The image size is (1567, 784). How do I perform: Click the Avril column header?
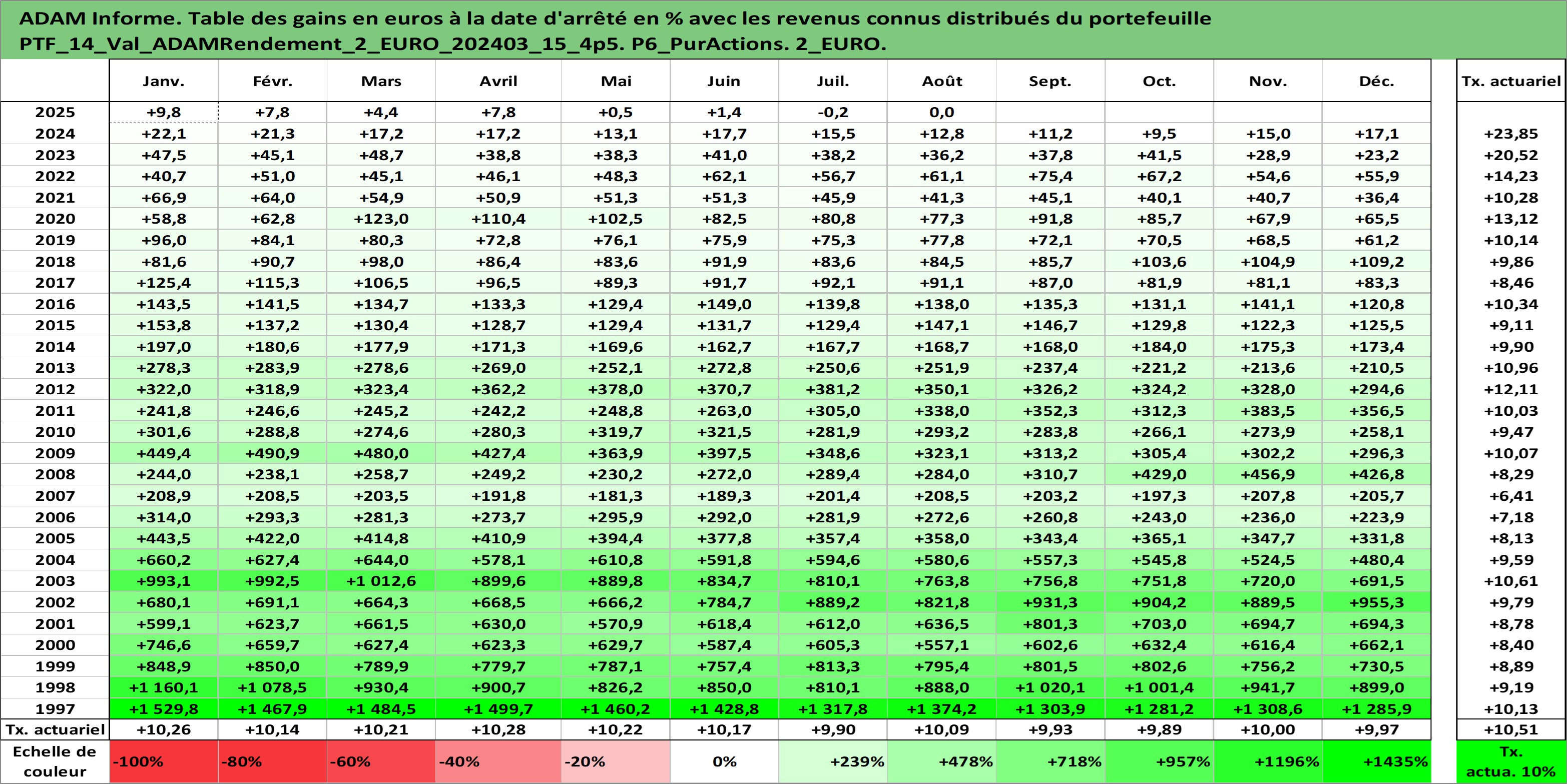498,81
